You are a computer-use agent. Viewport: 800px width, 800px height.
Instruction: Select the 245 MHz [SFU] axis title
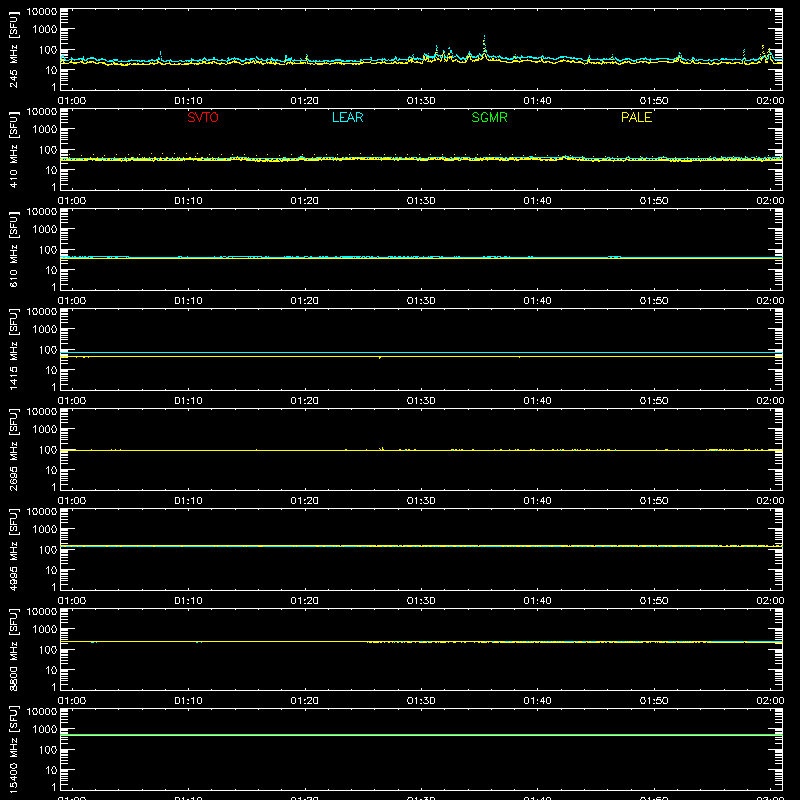13,50
